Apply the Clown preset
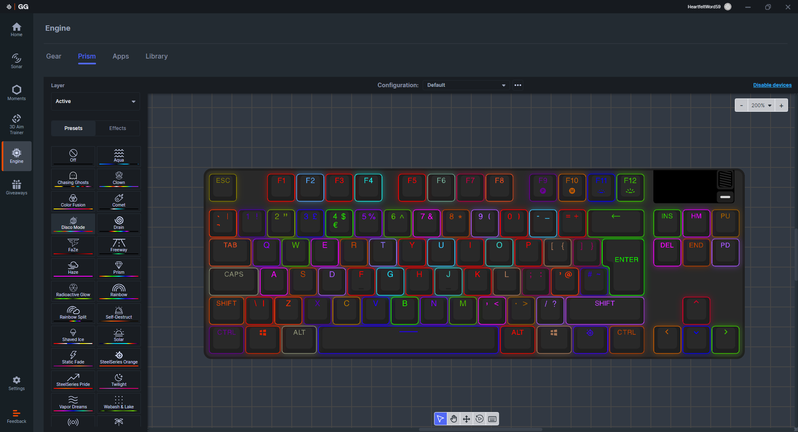Screen dimensions: 798x432 tap(119, 178)
